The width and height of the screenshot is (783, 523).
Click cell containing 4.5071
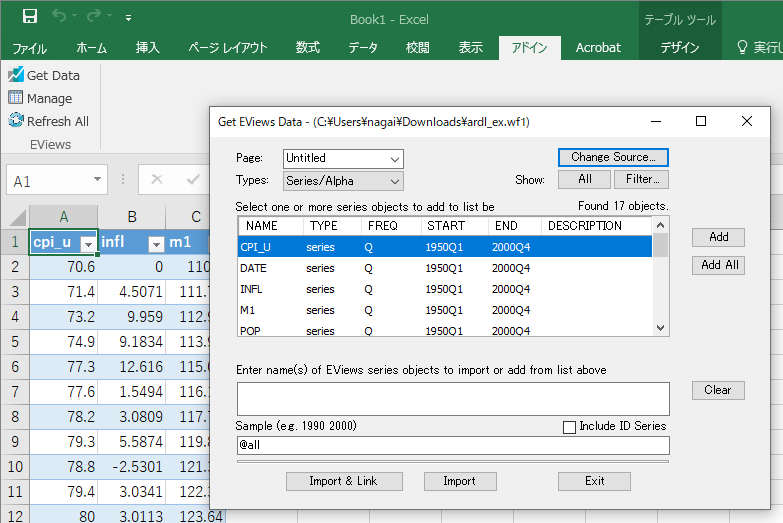point(131,292)
